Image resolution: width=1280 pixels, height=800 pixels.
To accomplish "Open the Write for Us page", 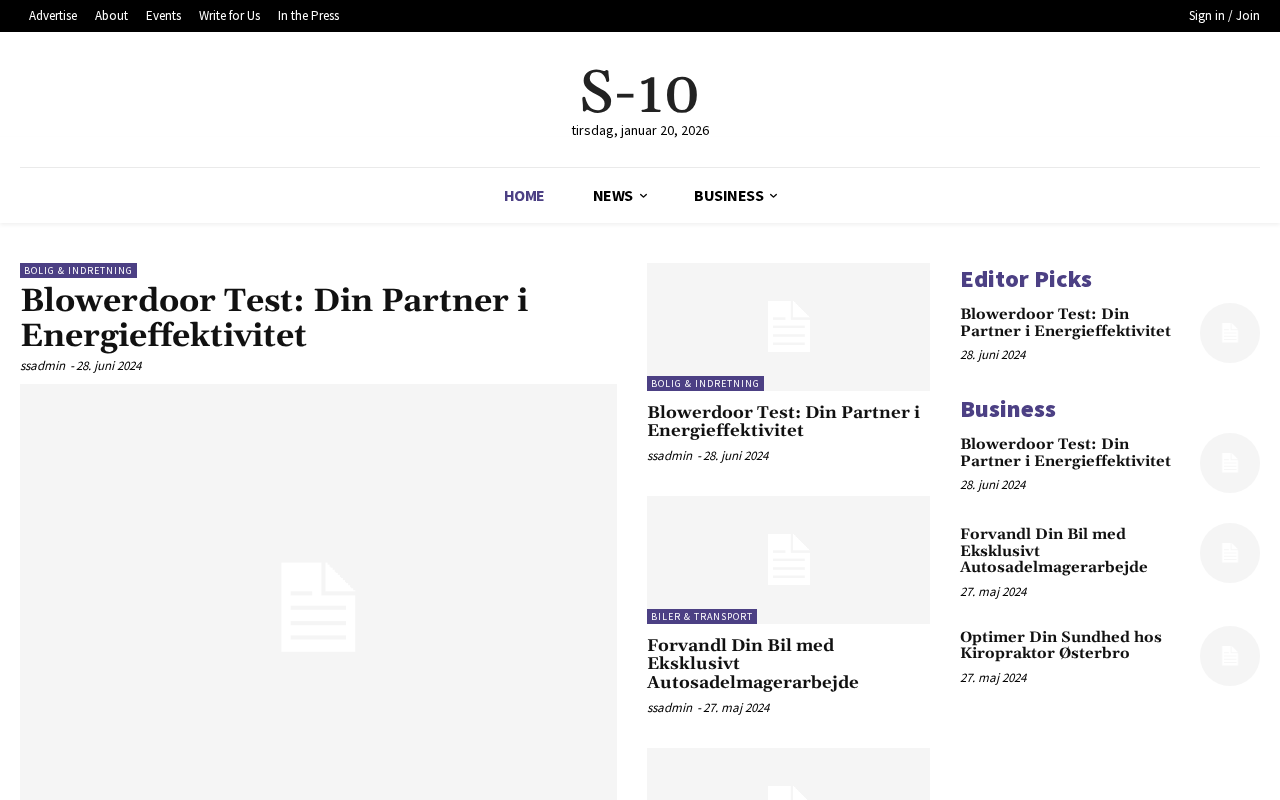I will tap(229, 16).
